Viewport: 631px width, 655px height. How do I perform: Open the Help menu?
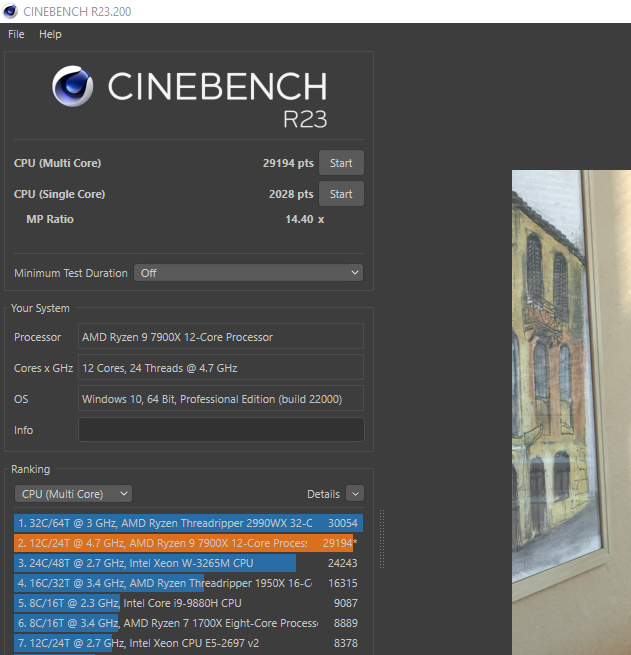50,34
